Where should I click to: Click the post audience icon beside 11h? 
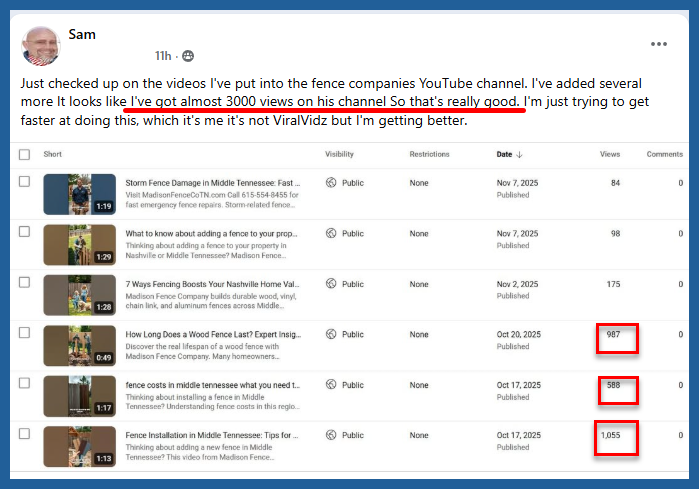(188, 56)
